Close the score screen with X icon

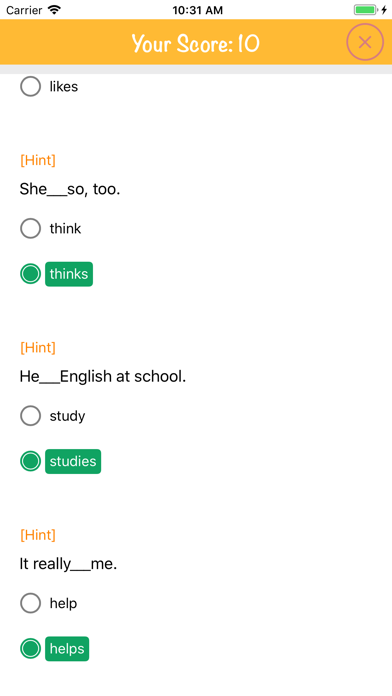364,42
